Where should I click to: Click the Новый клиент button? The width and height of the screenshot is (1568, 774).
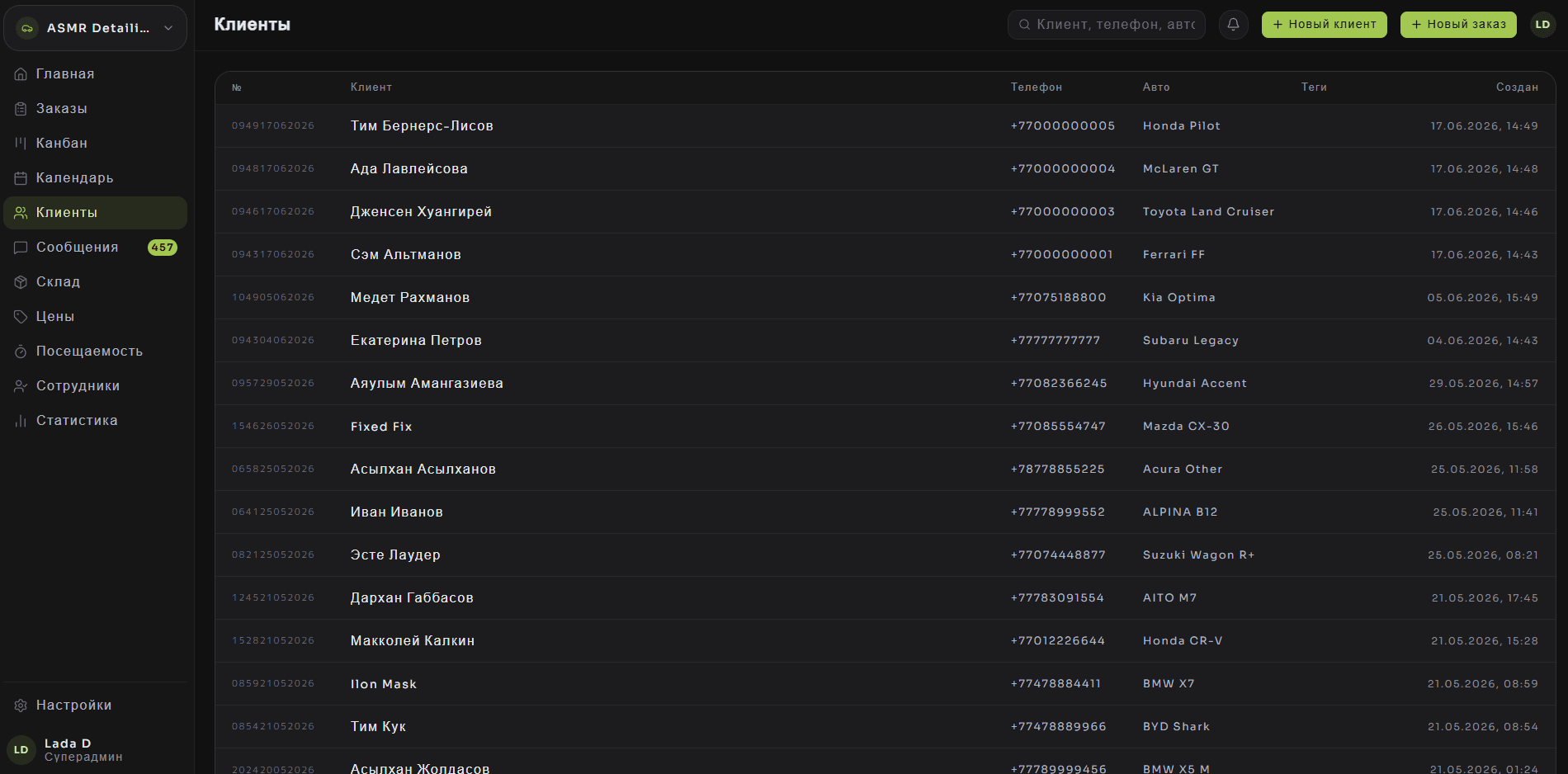click(1324, 25)
